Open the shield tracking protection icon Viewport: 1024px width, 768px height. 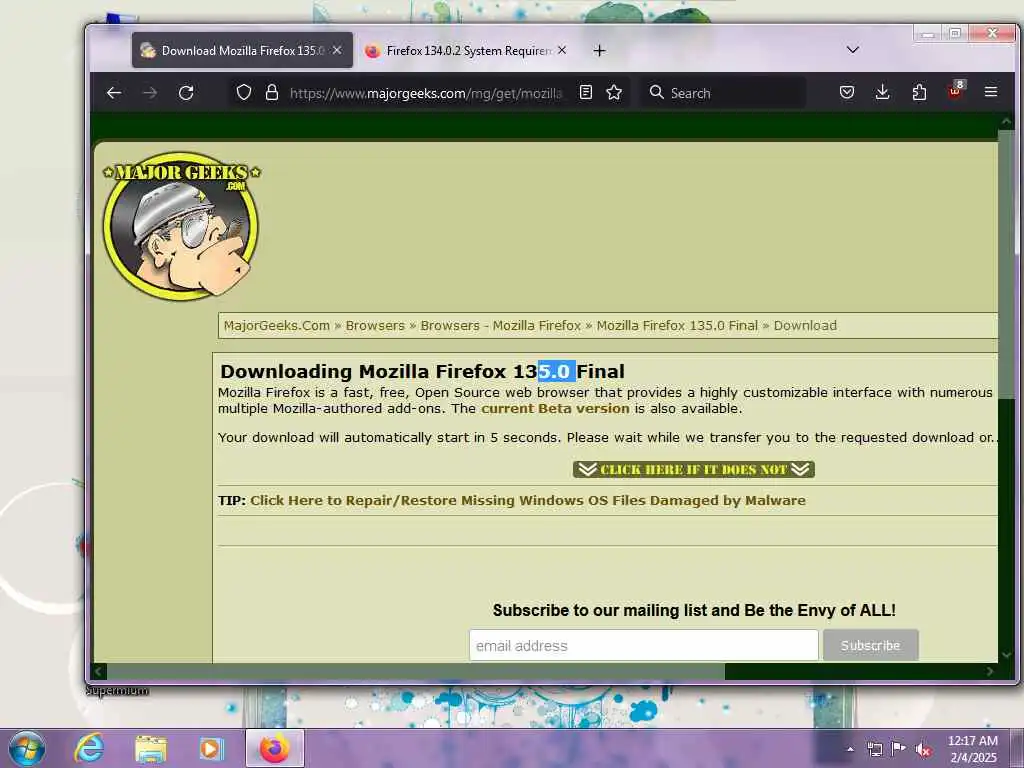point(244,93)
